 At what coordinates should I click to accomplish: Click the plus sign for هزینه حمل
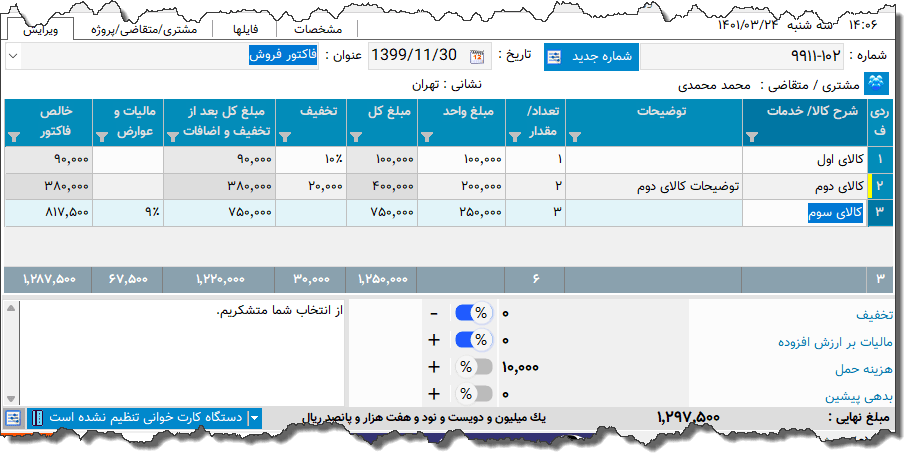tap(434, 367)
